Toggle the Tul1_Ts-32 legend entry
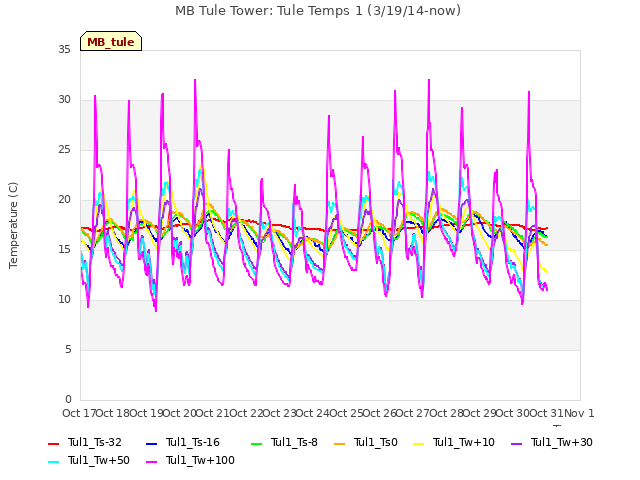Screen dimensions: 640x480 85,442
